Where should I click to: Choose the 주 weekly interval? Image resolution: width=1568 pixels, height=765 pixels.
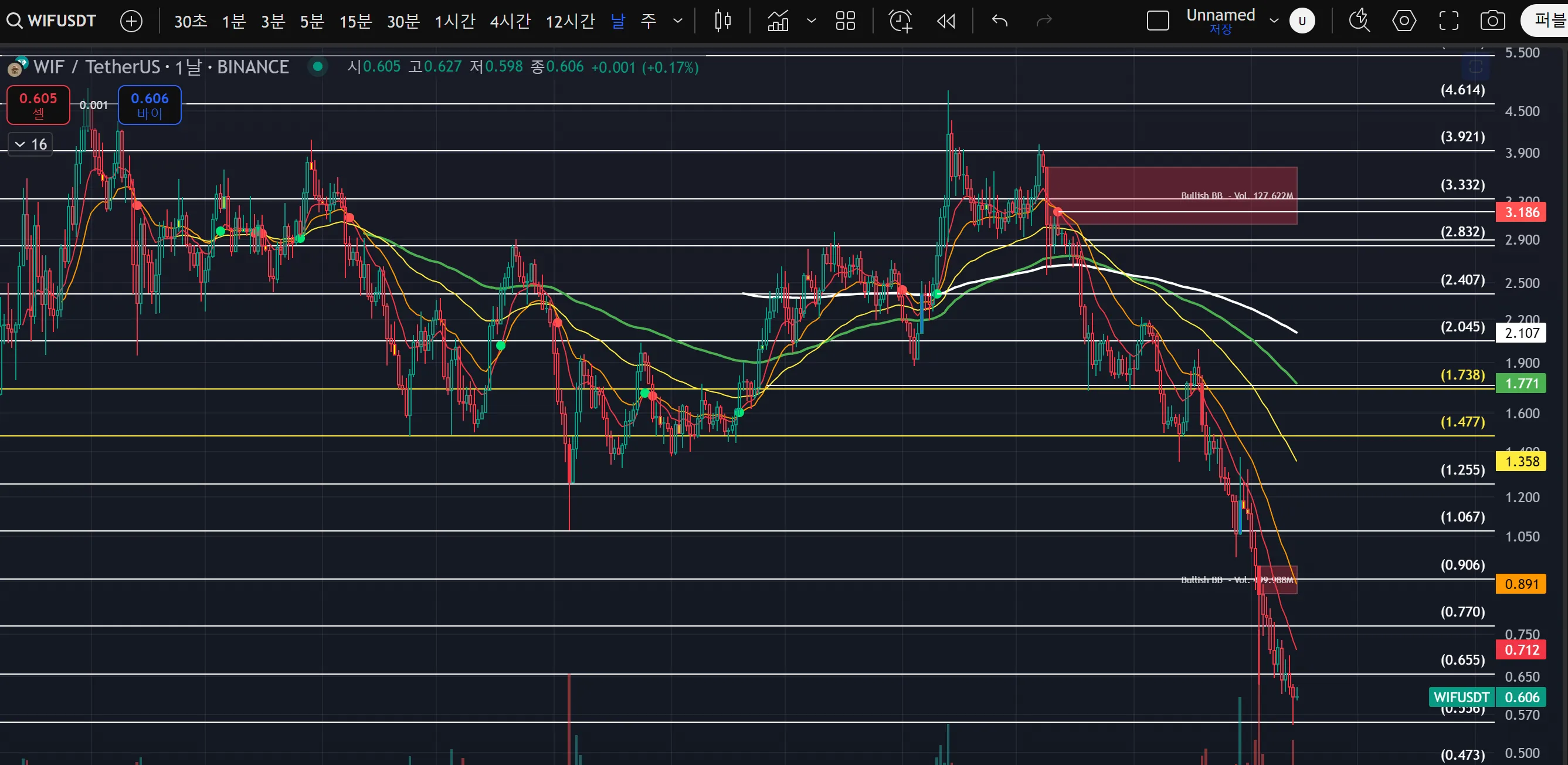[x=649, y=21]
